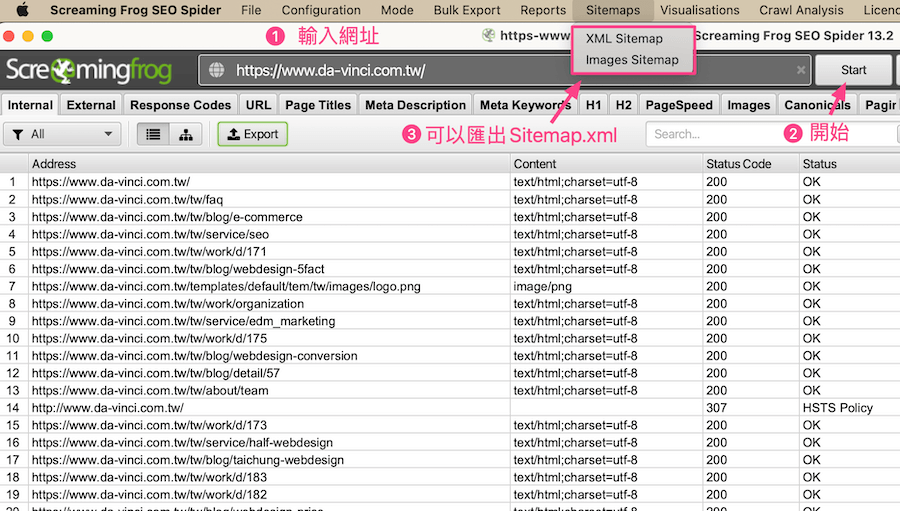Image resolution: width=900 pixels, height=511 pixels.
Task: Switch to the External tab
Action: (91, 105)
